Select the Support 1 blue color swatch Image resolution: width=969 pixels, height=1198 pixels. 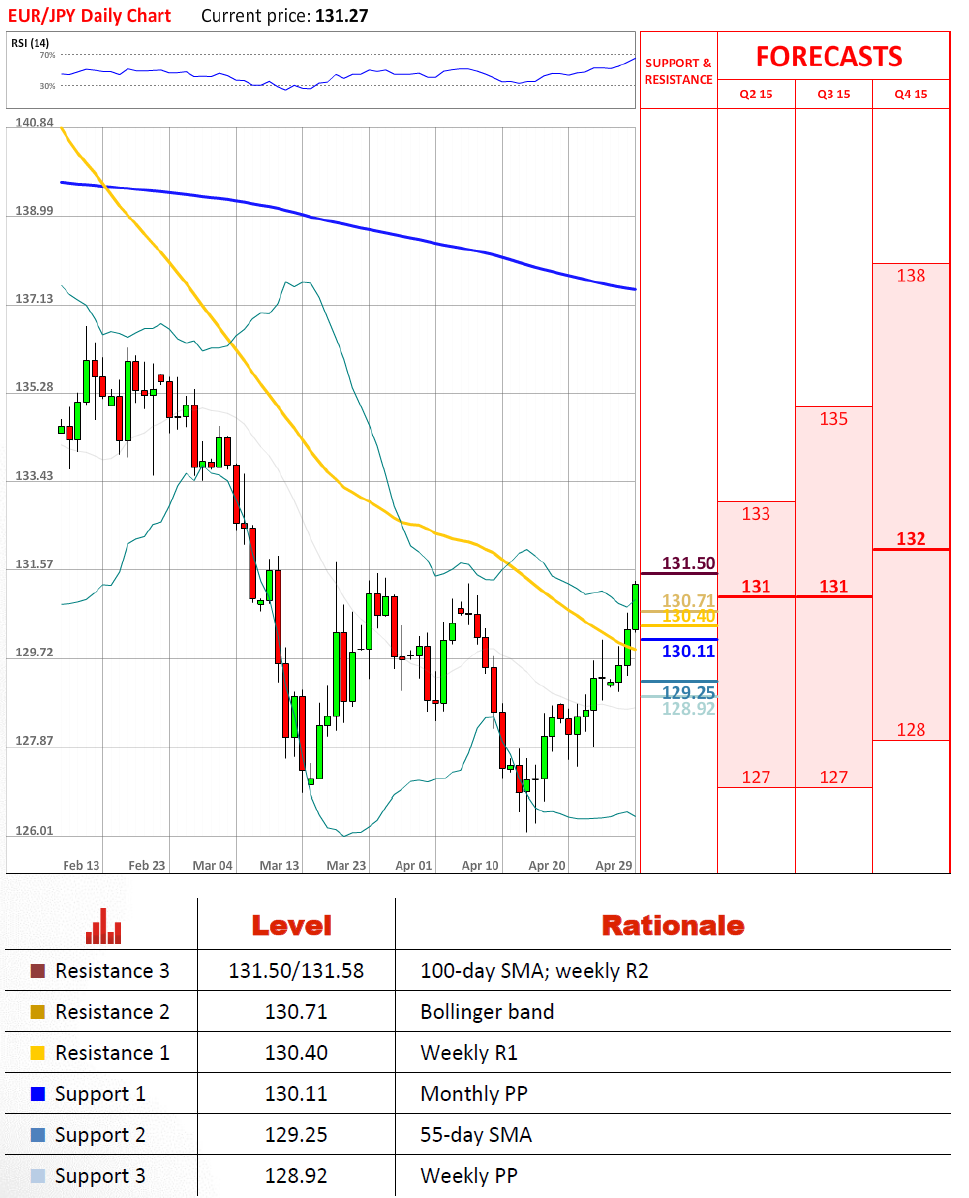(x=37, y=1094)
